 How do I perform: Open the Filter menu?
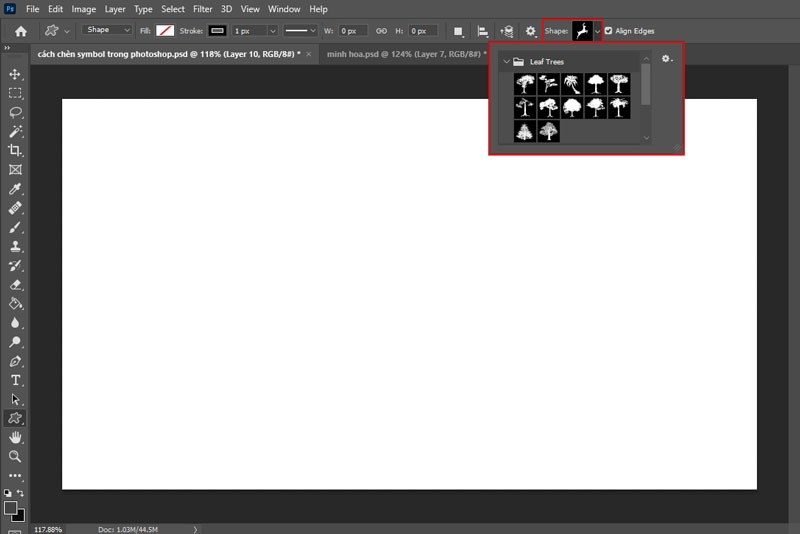click(x=202, y=9)
